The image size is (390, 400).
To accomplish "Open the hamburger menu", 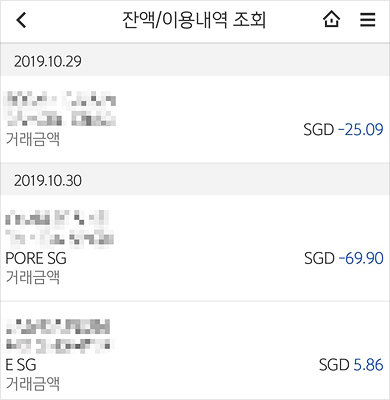I will click(368, 19).
